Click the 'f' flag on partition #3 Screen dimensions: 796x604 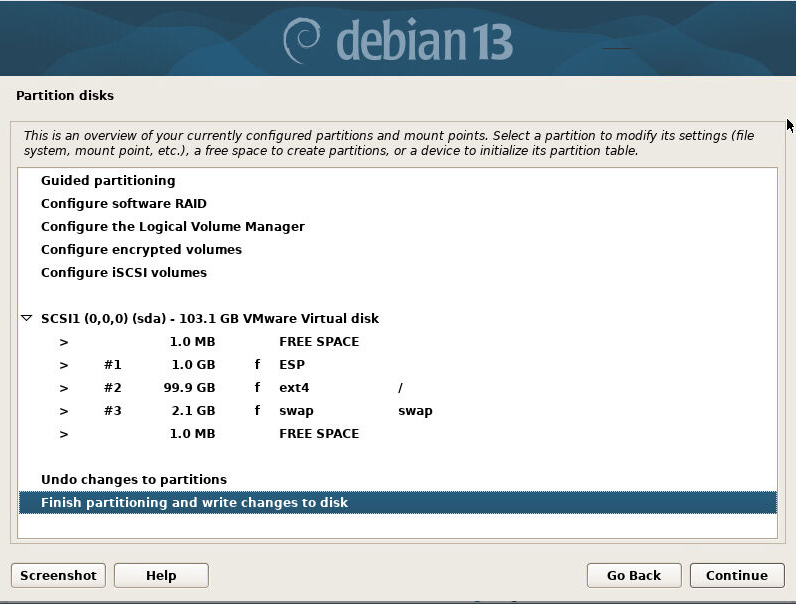(257, 410)
